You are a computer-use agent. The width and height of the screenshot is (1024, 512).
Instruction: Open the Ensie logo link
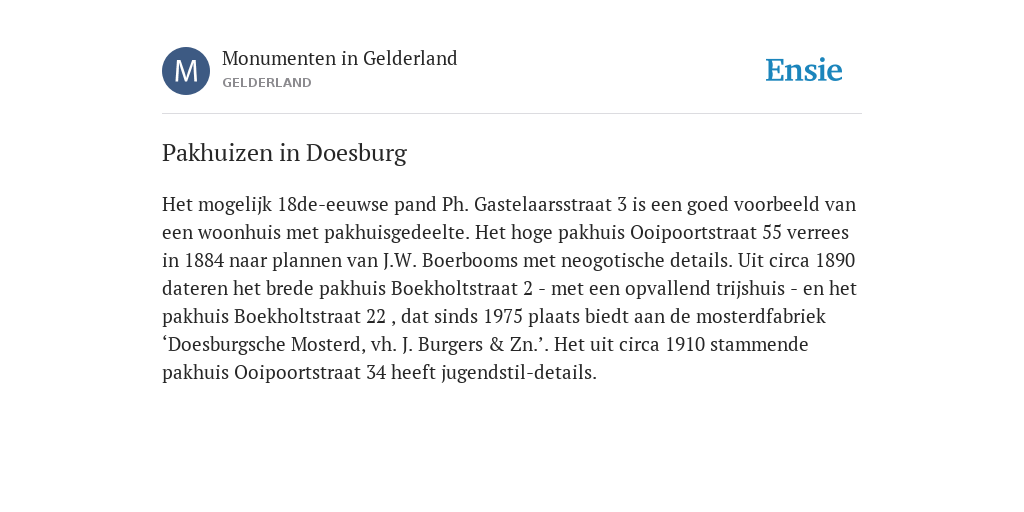(804, 70)
